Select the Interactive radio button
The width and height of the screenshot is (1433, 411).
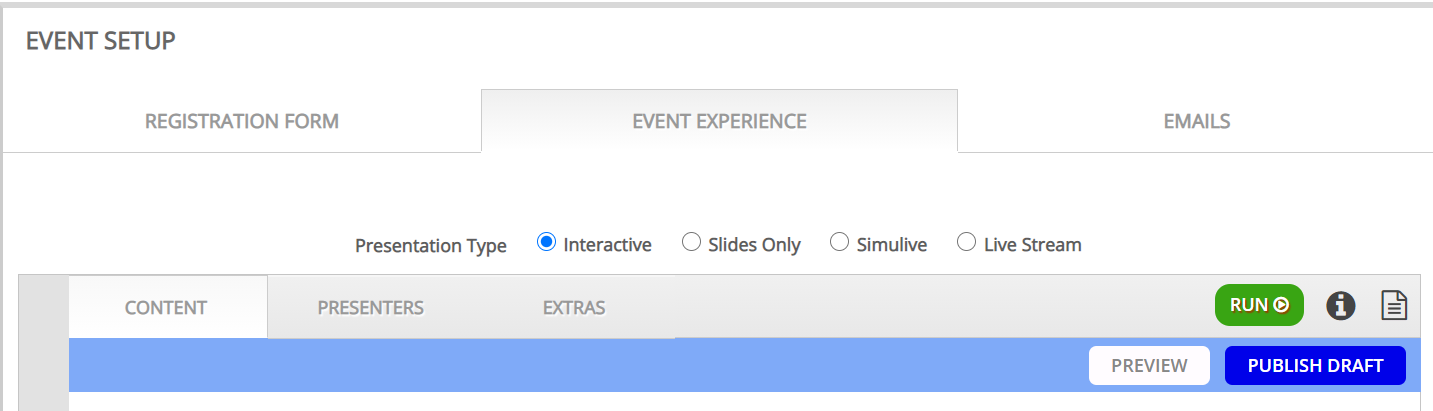[x=546, y=242]
